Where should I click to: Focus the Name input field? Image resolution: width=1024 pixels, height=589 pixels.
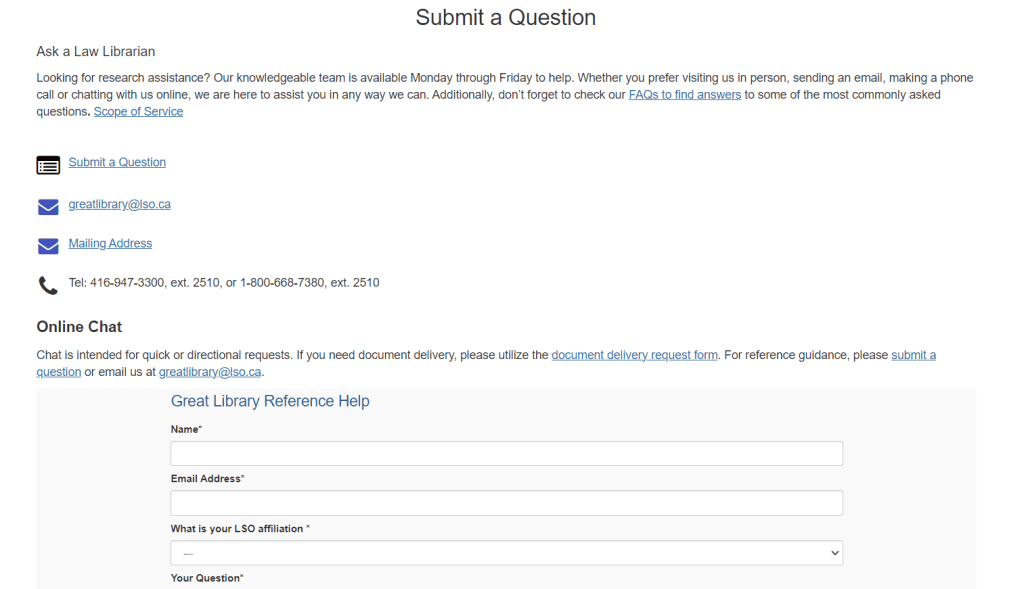click(506, 454)
